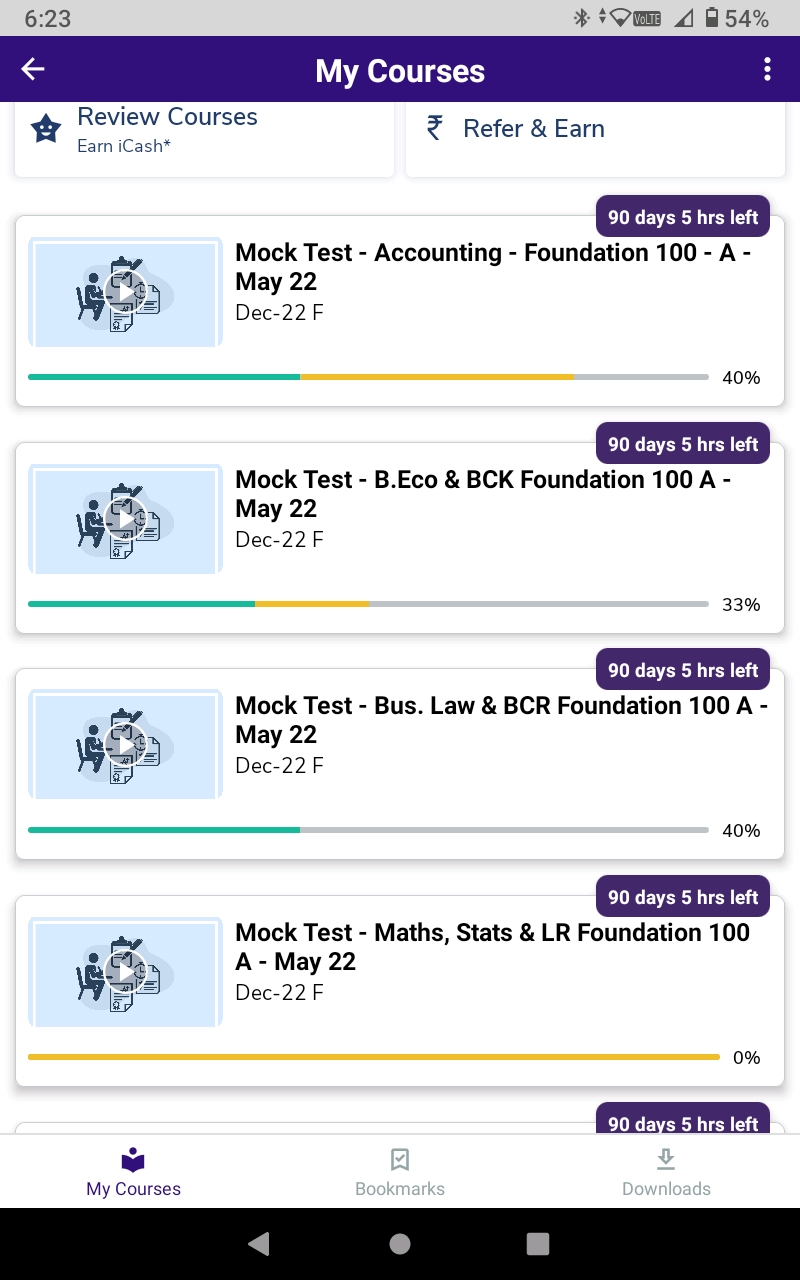Switch to the Bookmarks tab
Screen dimensions: 800x1280
click(400, 1171)
